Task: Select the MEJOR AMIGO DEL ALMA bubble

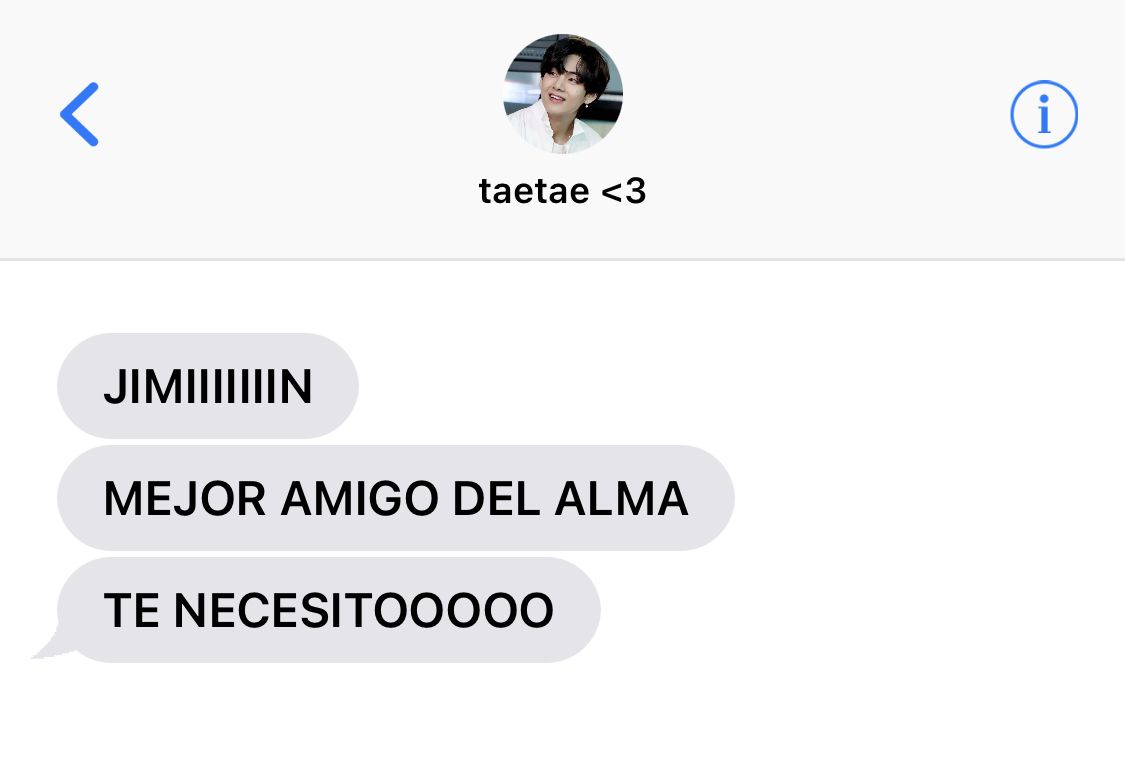Action: click(x=396, y=498)
